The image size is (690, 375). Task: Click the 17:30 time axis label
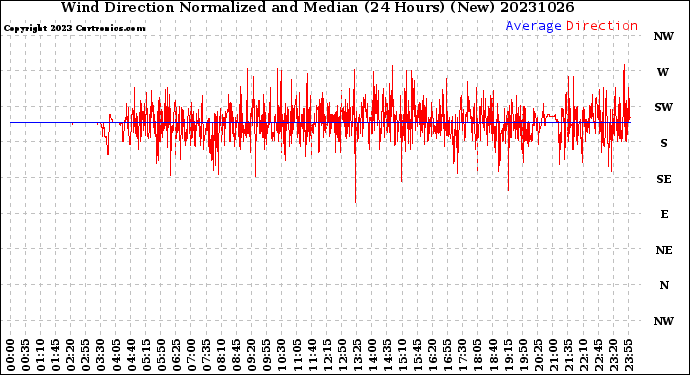pos(463,355)
